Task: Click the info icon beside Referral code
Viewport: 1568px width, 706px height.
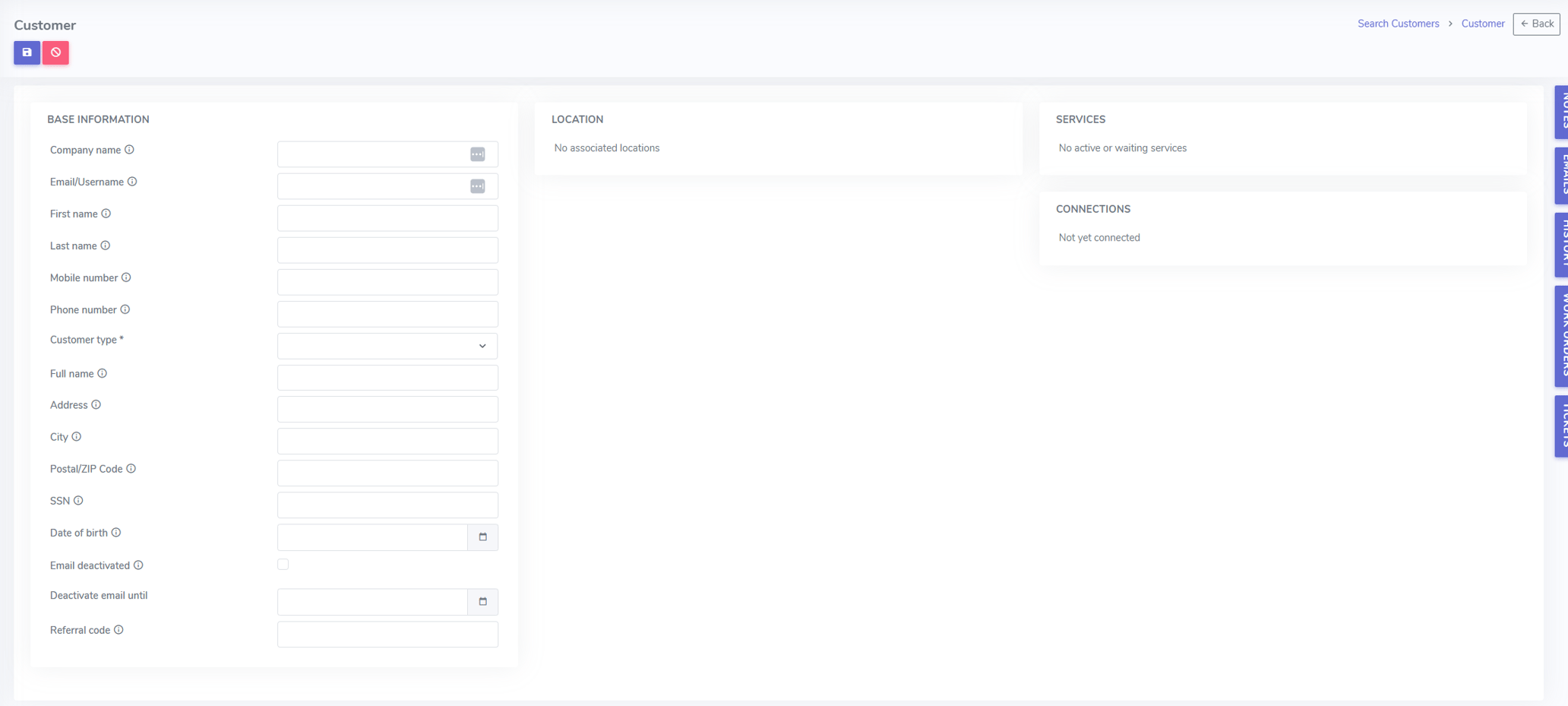Action: click(119, 629)
